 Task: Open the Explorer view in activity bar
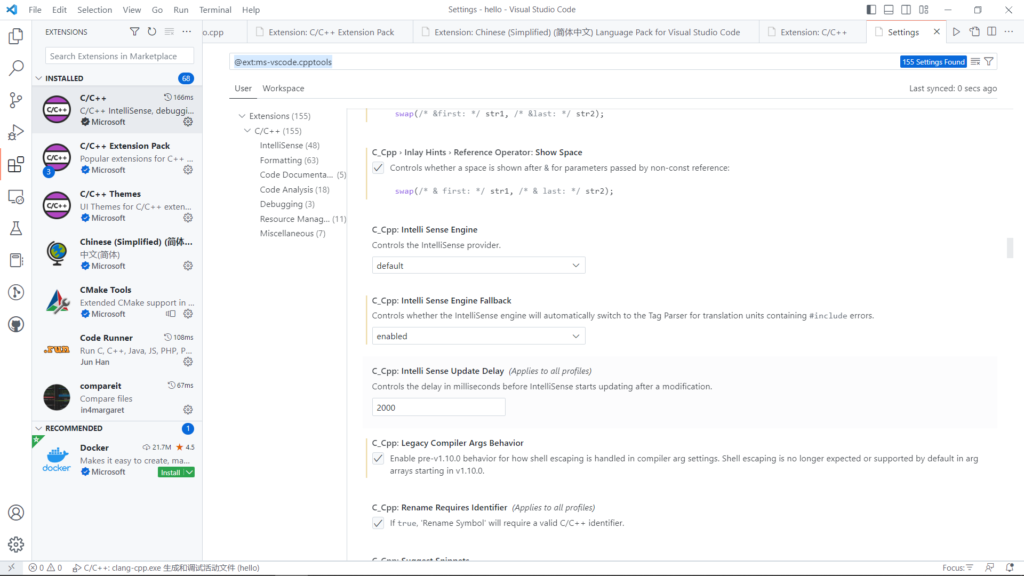coord(16,37)
